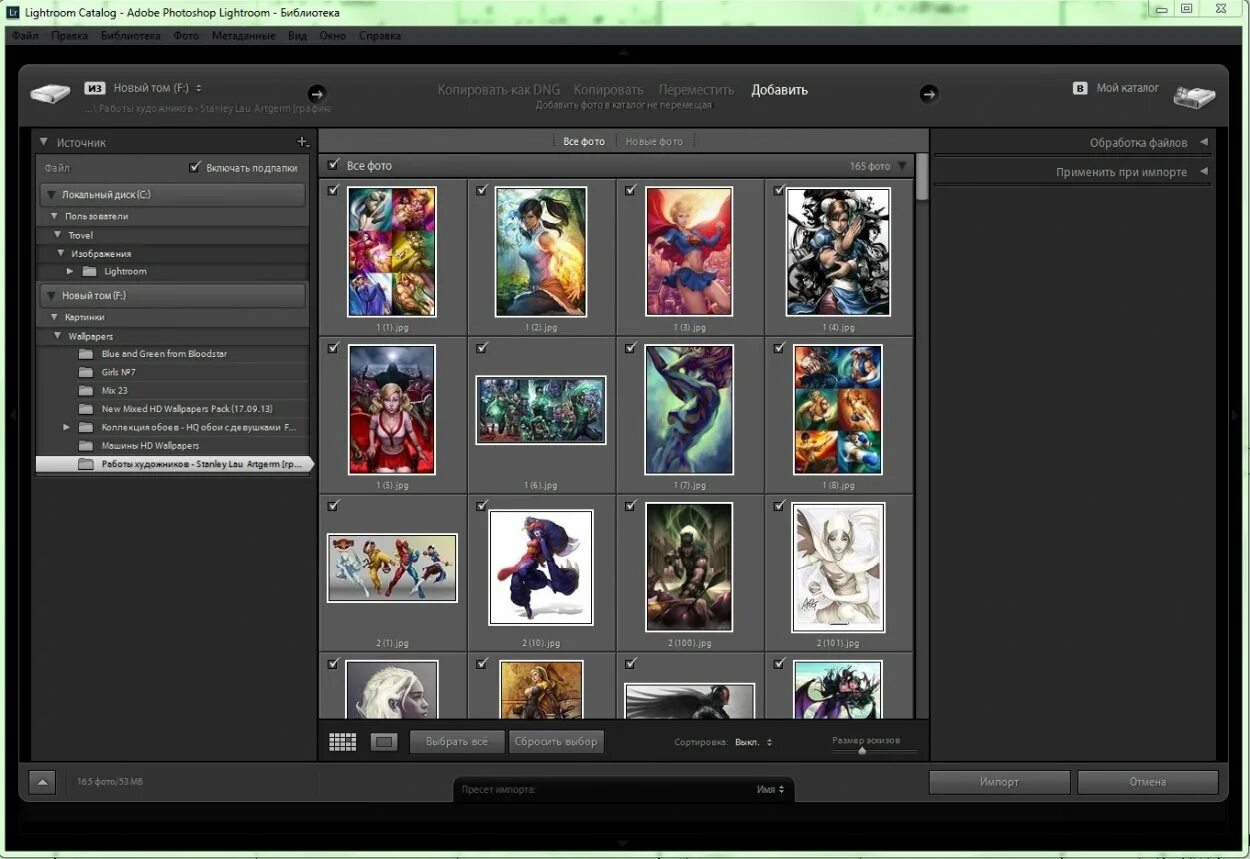The height and width of the screenshot is (859, 1250).
Task: Open the Метаданные menu
Action: pos(243,35)
